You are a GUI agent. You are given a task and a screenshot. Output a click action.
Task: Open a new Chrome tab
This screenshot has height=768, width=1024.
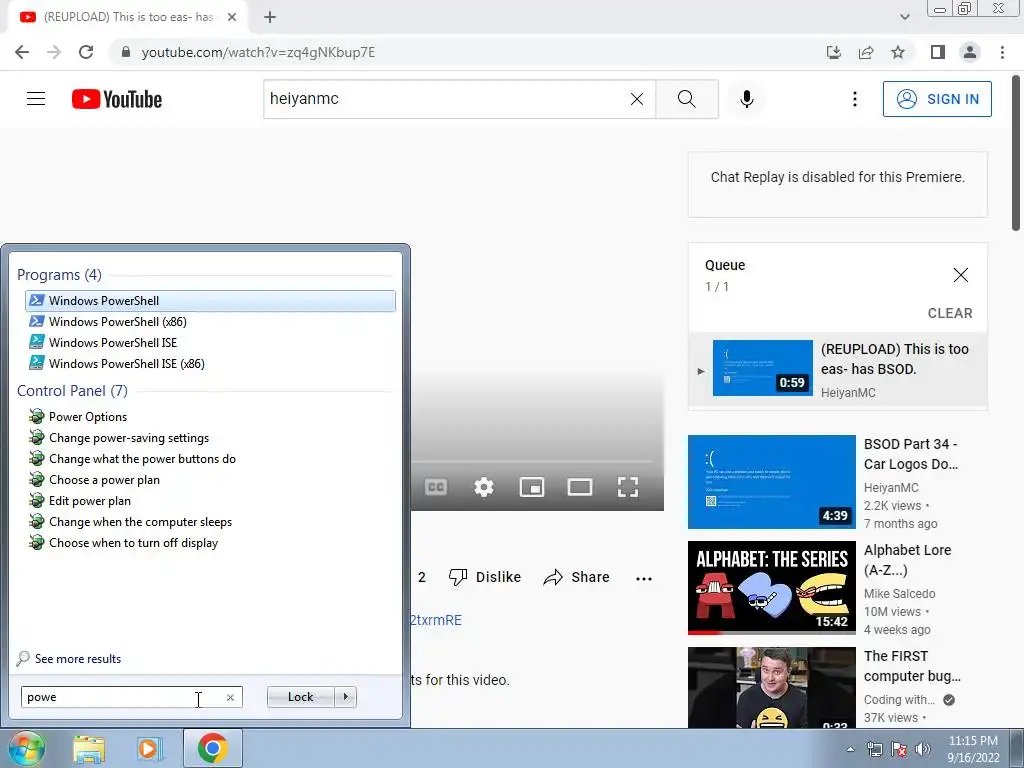[x=270, y=17]
